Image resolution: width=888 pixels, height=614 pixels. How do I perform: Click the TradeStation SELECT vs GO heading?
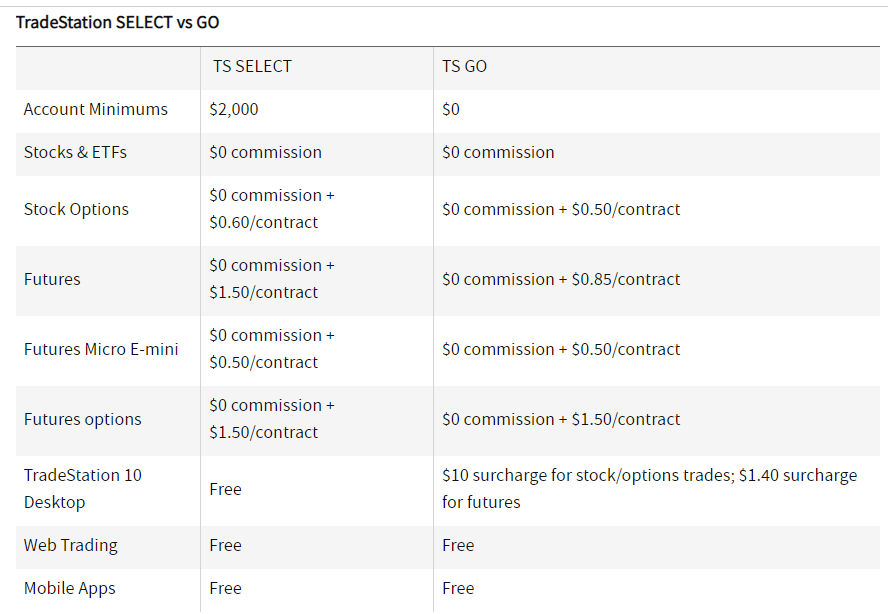117,22
